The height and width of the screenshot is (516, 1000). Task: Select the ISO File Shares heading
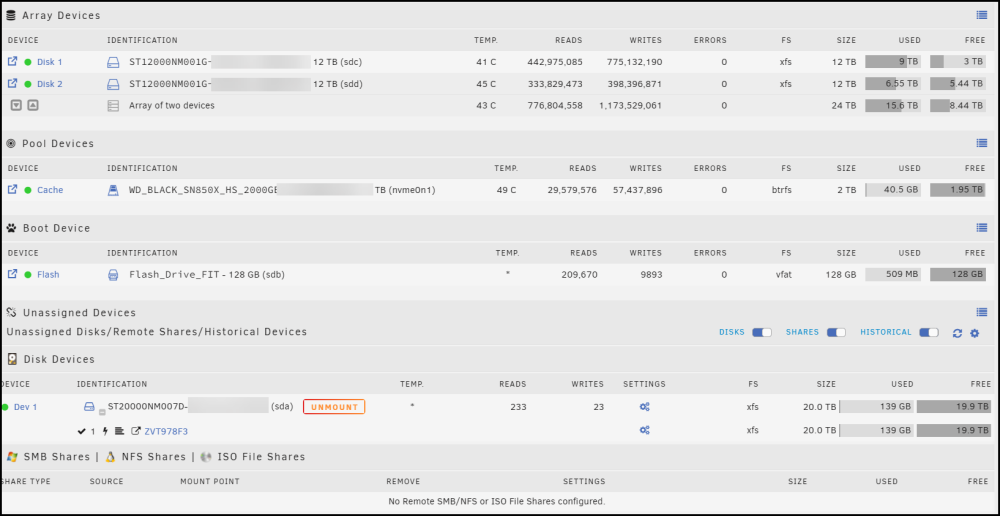[261, 457]
